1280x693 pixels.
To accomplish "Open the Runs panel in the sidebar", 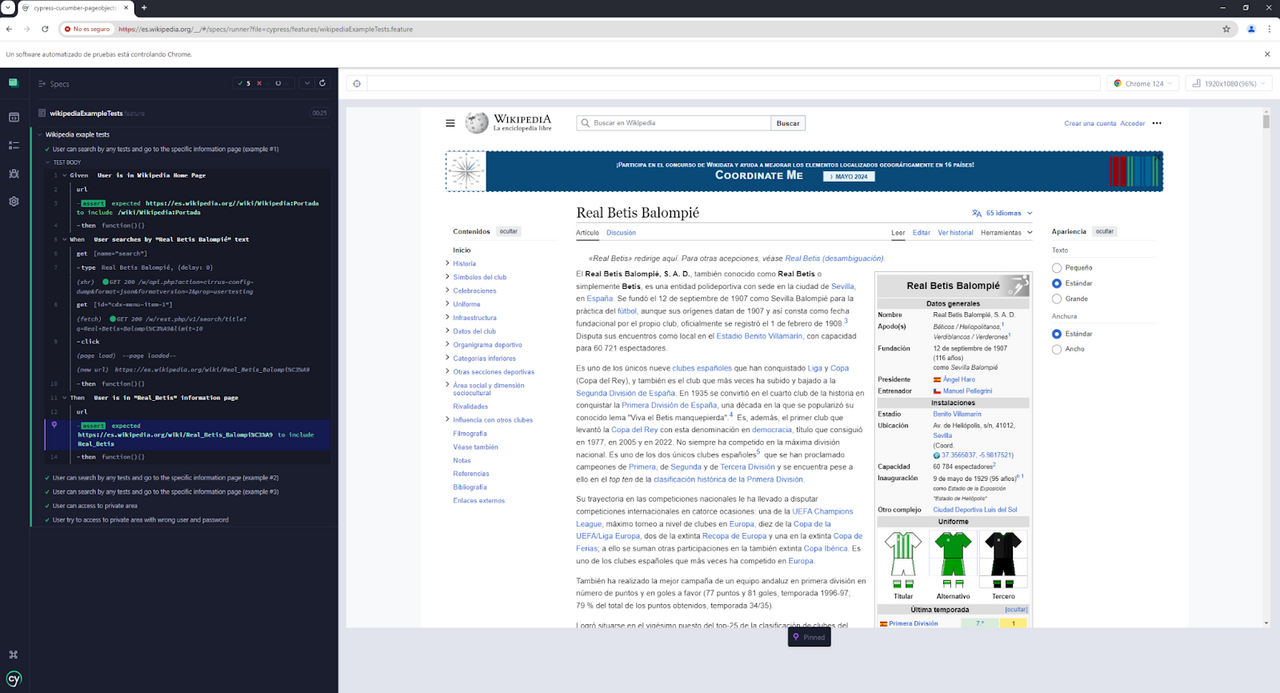I will click(x=14, y=144).
